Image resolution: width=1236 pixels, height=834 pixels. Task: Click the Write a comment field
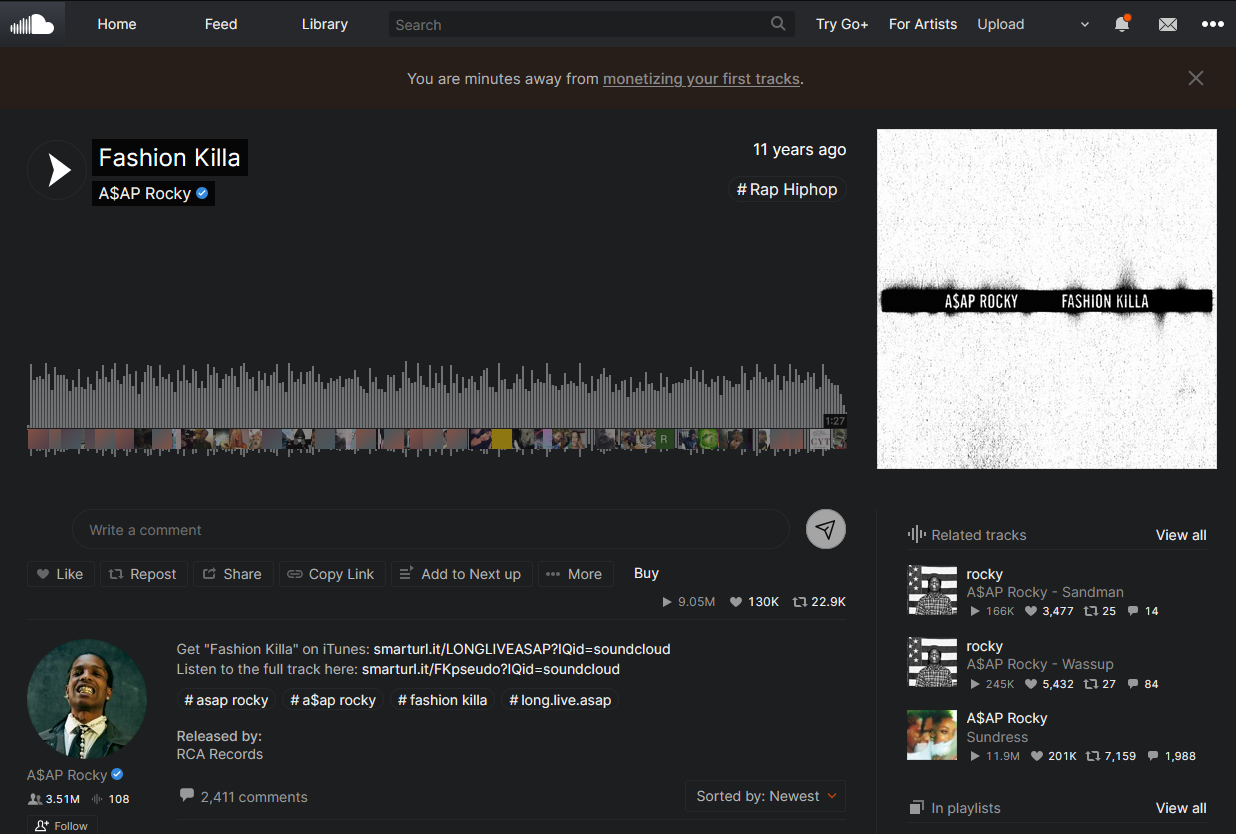click(431, 530)
